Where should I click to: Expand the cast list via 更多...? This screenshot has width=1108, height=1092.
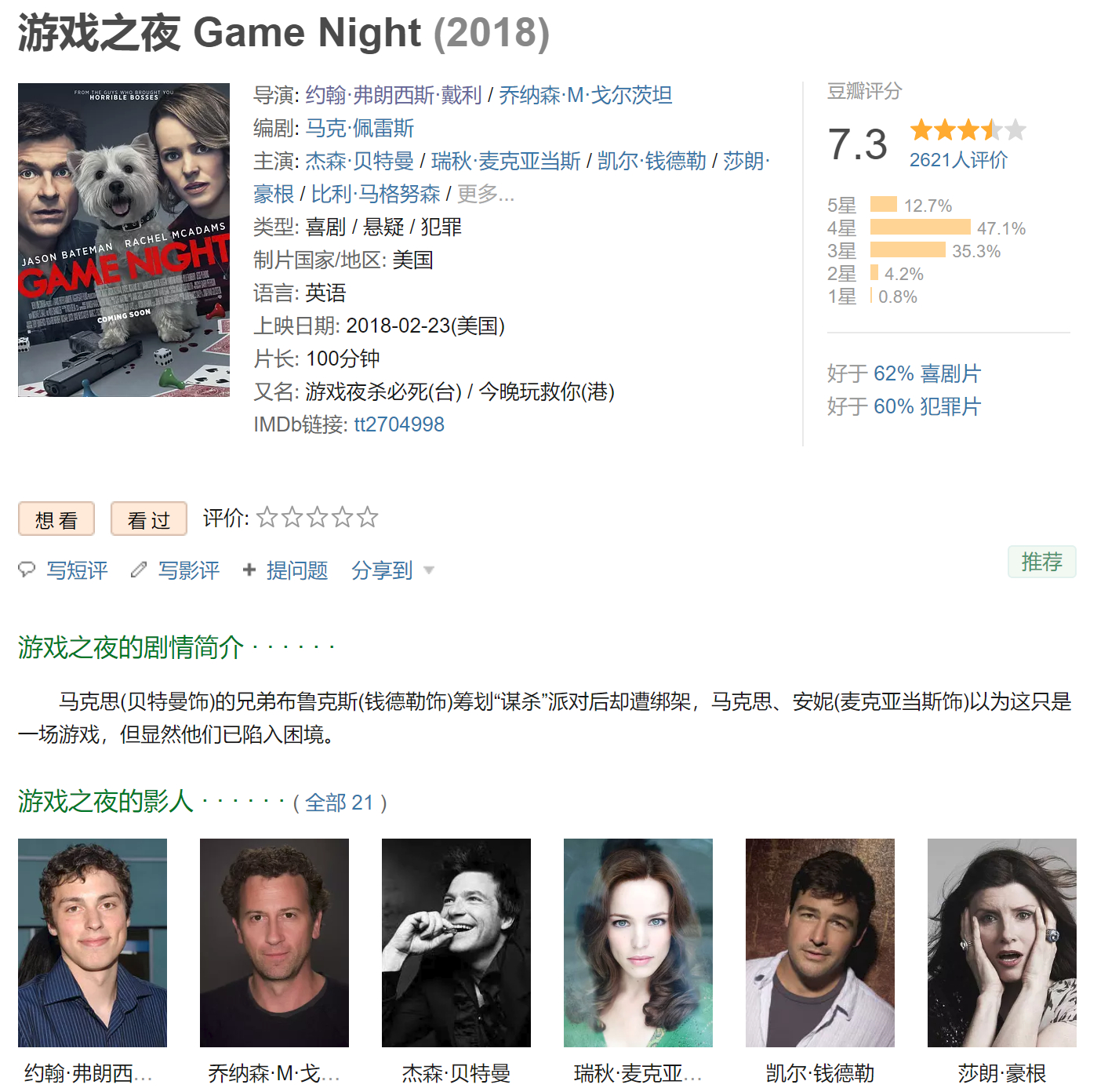(x=485, y=194)
